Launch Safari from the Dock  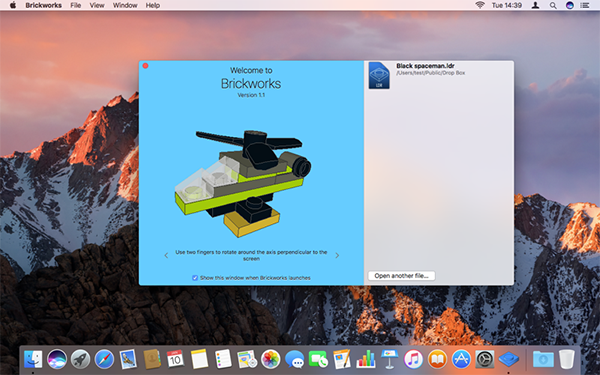coord(104,359)
